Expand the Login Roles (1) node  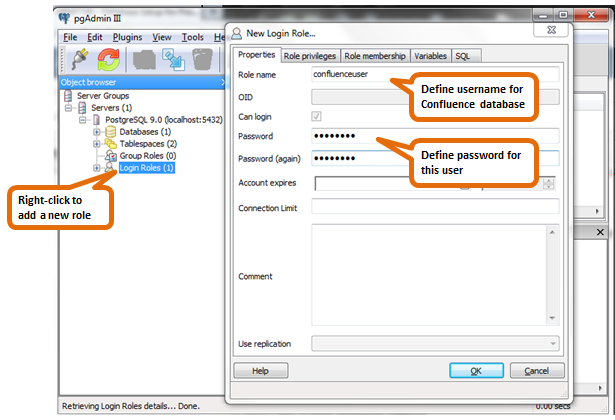[97, 168]
